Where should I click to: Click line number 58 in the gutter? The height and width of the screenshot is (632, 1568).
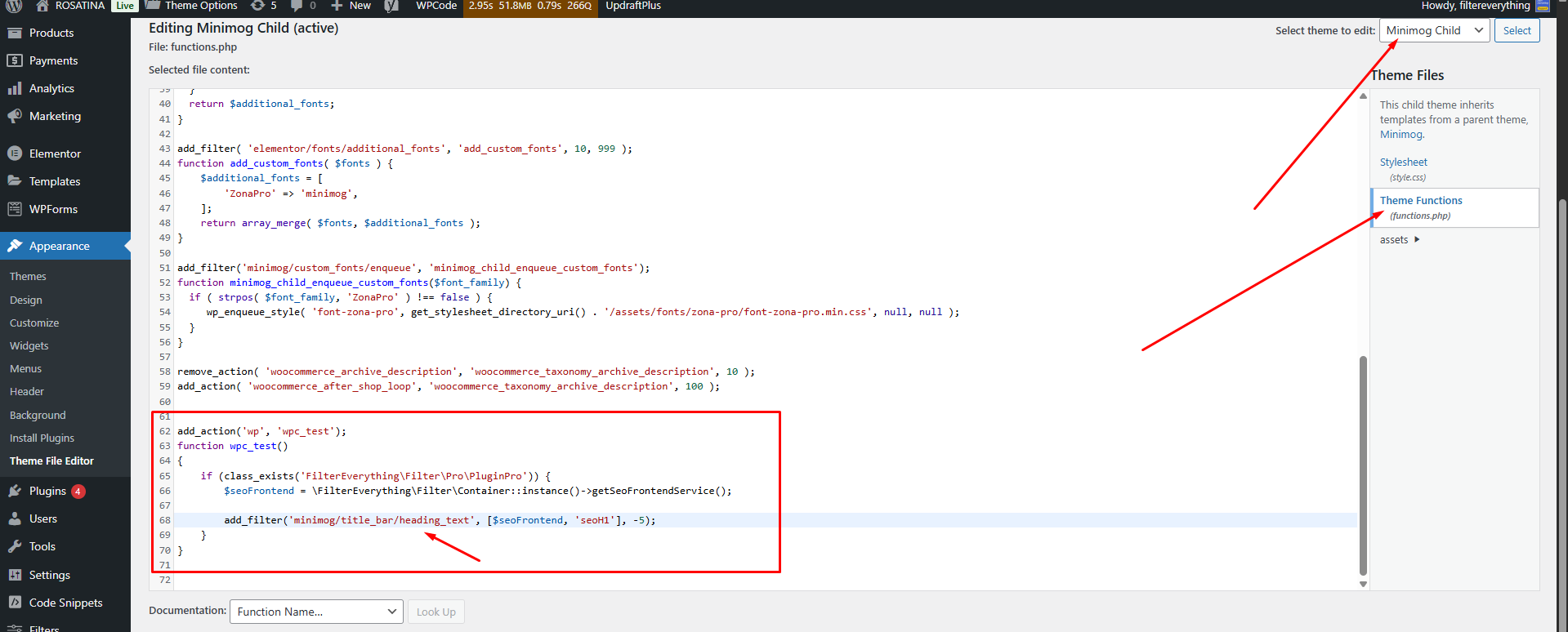(x=165, y=372)
